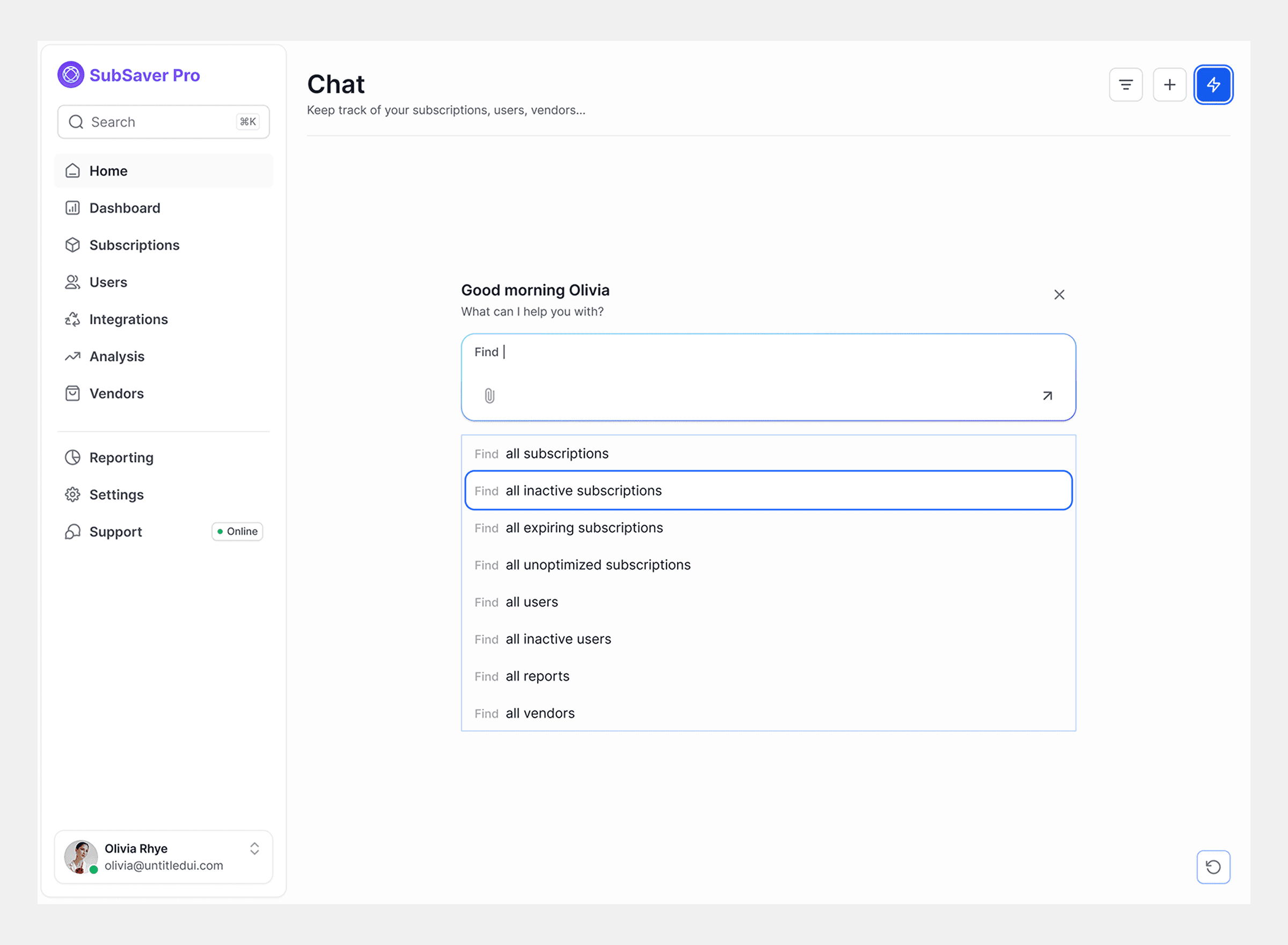The height and width of the screenshot is (945, 1288).
Task: Click Olivia Rhye's profile avatar
Action: (x=80, y=857)
